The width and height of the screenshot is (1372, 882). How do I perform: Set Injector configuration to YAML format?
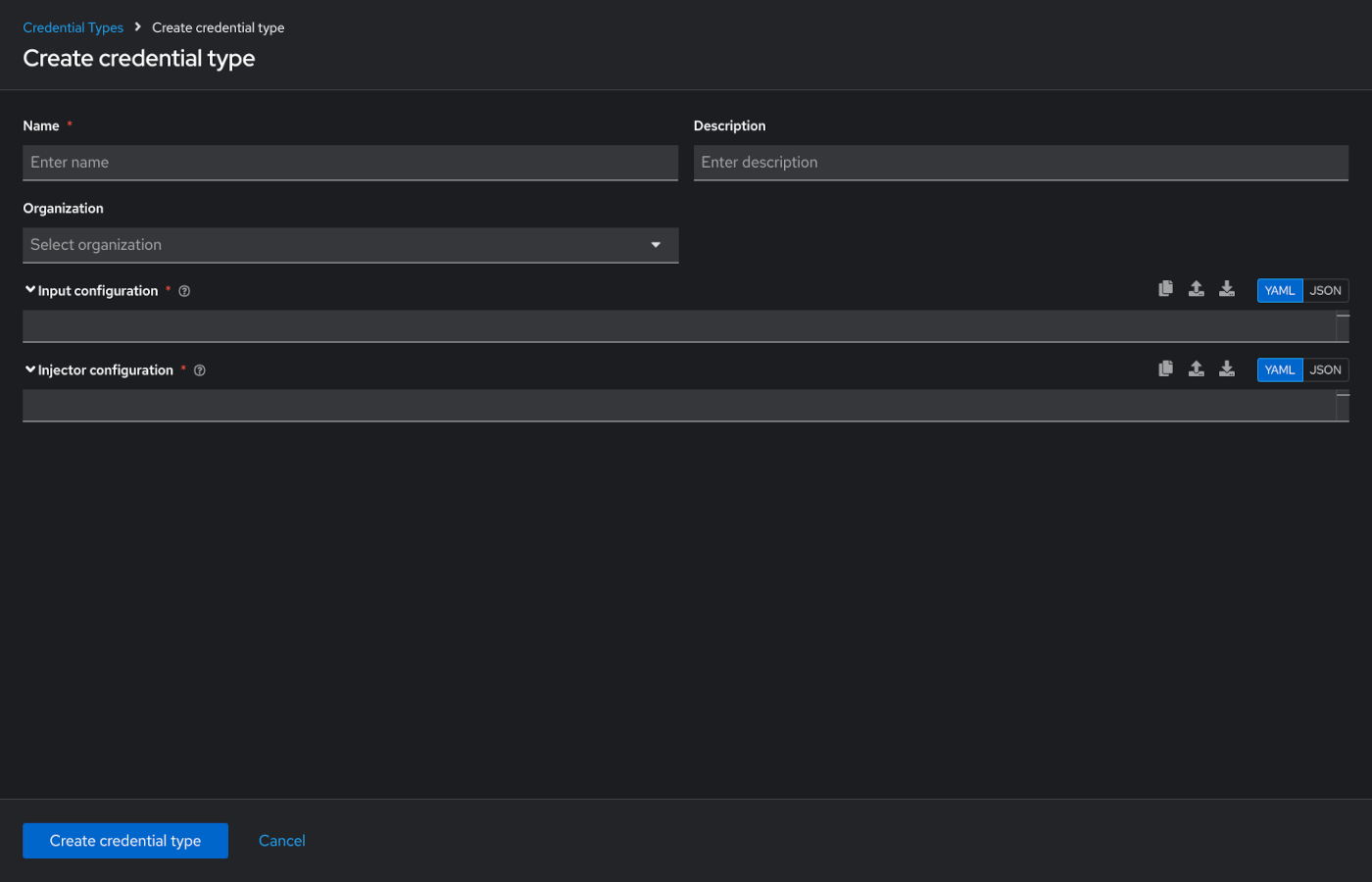pos(1279,370)
